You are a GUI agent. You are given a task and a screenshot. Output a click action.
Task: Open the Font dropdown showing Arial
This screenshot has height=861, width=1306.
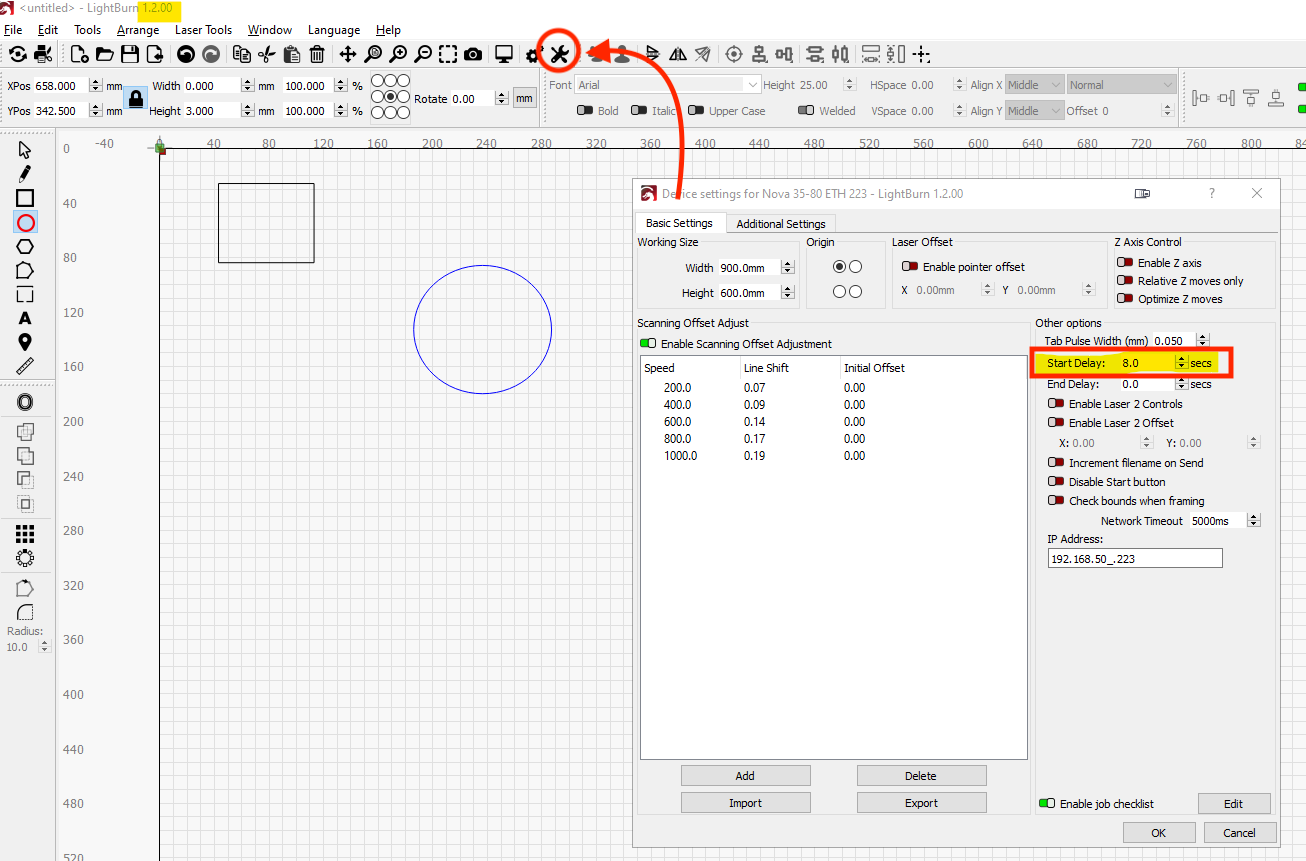click(x=668, y=85)
